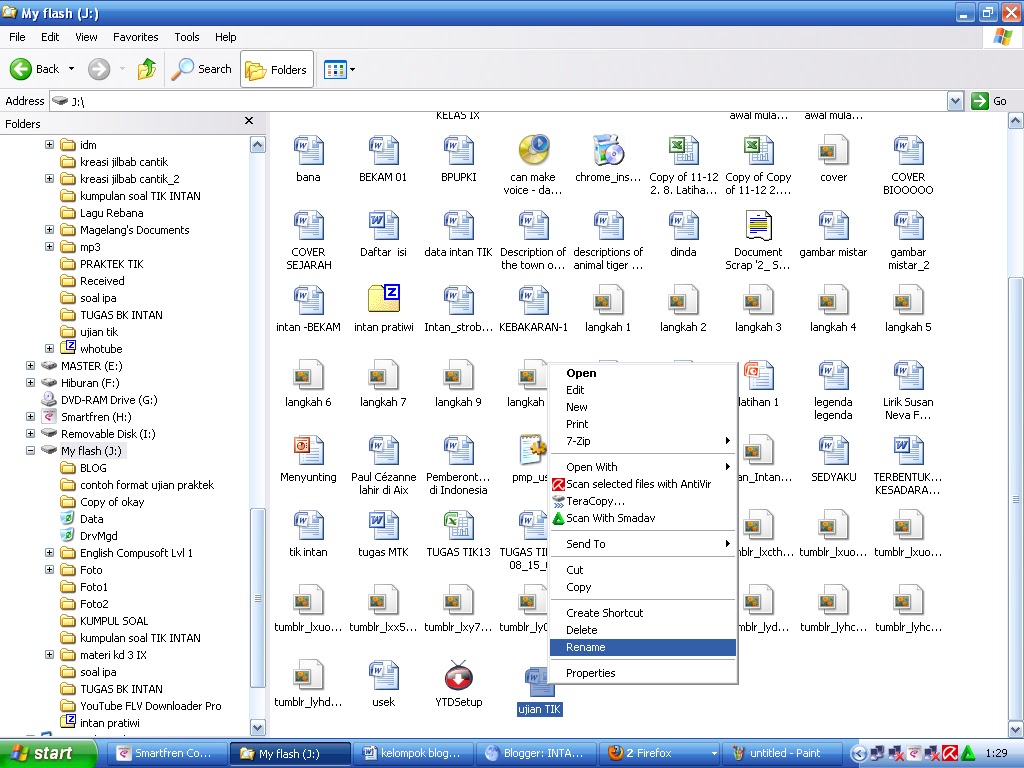Choose Scan With Smadav menu entry
The width and height of the screenshot is (1024, 768).
(643, 518)
